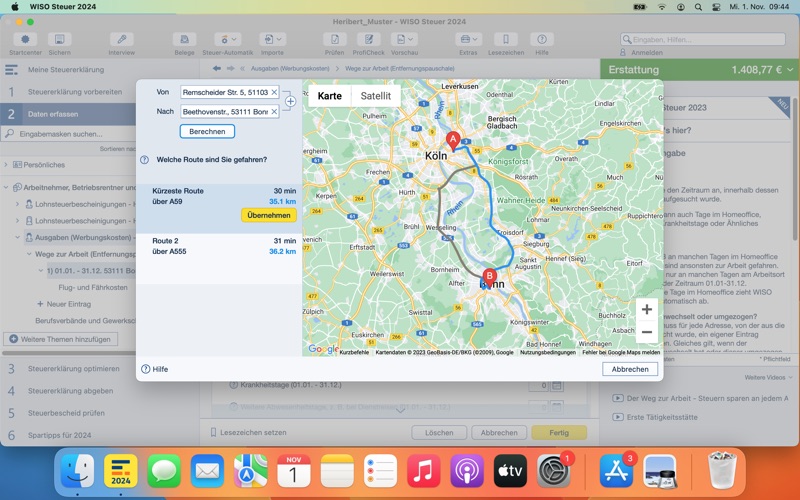Clear the Nach address field
This screenshot has width=800, height=500.
[x=274, y=112]
